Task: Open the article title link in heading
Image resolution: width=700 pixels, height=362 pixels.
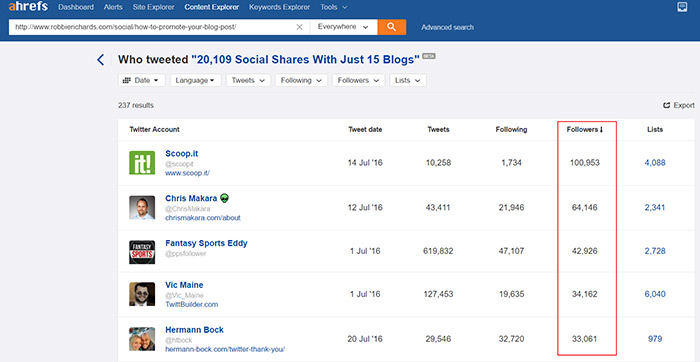Action: pyautogui.click(x=305, y=59)
